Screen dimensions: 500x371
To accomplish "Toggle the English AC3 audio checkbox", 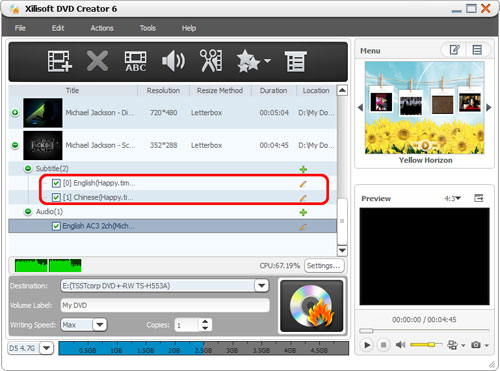I will coord(56,226).
